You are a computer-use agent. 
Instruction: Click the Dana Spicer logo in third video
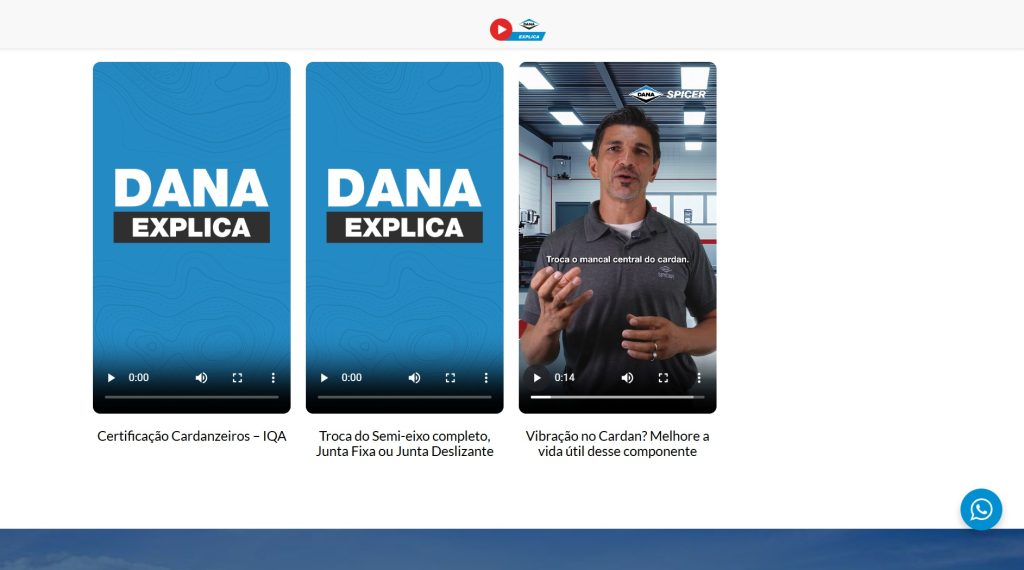point(667,95)
